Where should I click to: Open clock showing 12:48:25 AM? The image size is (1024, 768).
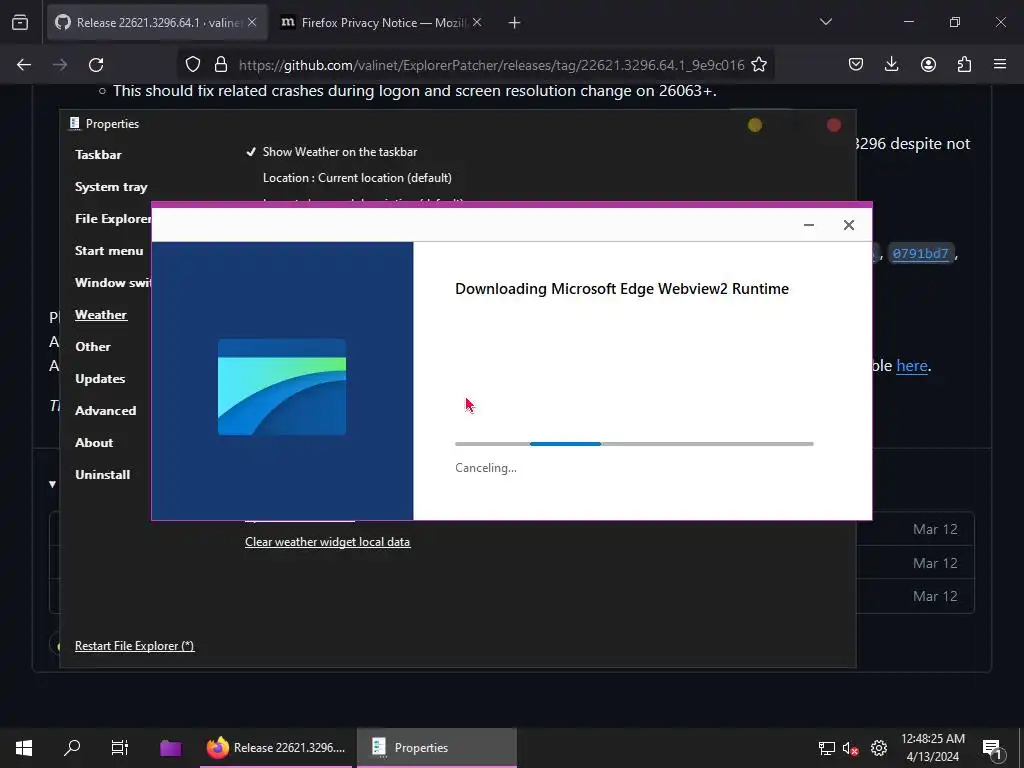pos(933,748)
